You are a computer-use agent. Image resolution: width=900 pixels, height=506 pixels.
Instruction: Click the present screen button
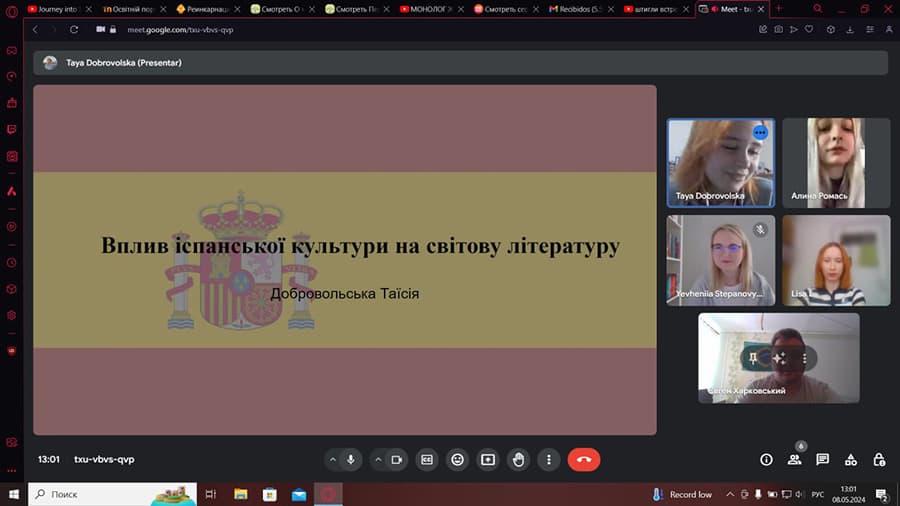tap(488, 460)
